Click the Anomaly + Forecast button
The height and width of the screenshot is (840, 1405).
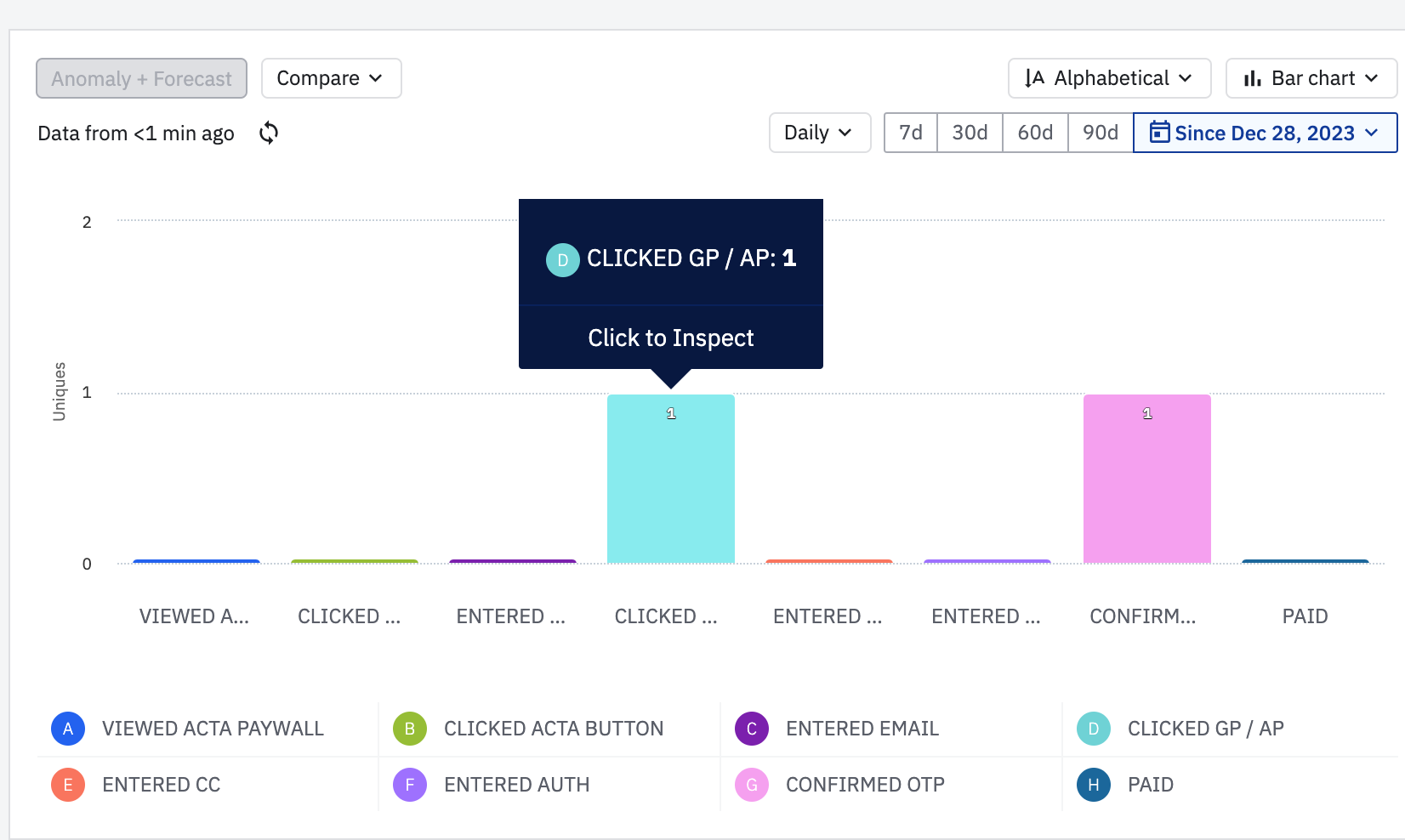point(141,78)
